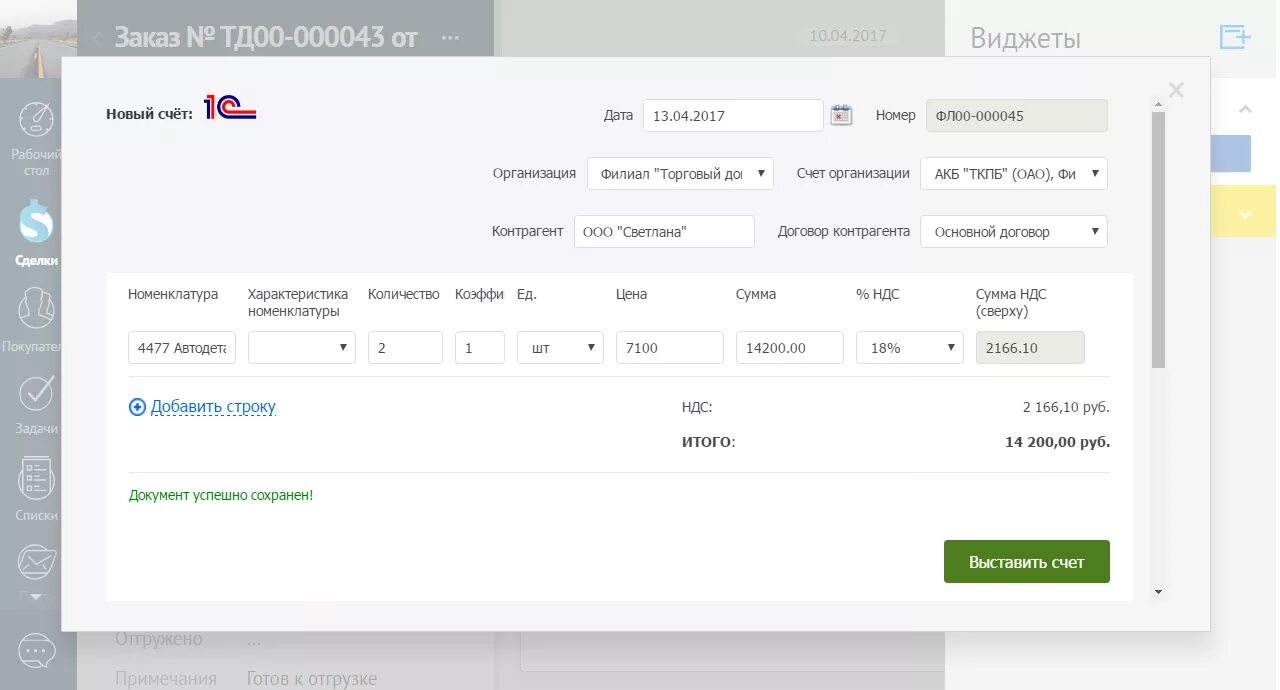
Task: Open the Договор контрагента dropdown
Action: [1014, 231]
